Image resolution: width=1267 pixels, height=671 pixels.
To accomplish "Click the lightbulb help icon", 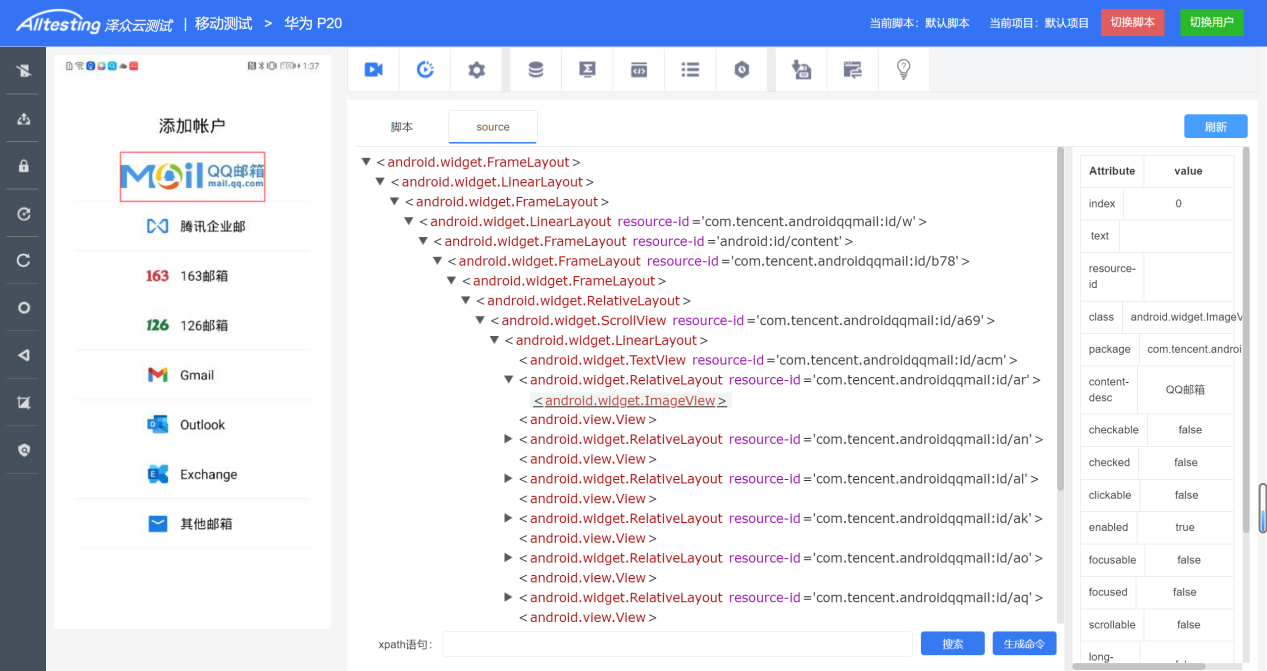I will point(903,69).
